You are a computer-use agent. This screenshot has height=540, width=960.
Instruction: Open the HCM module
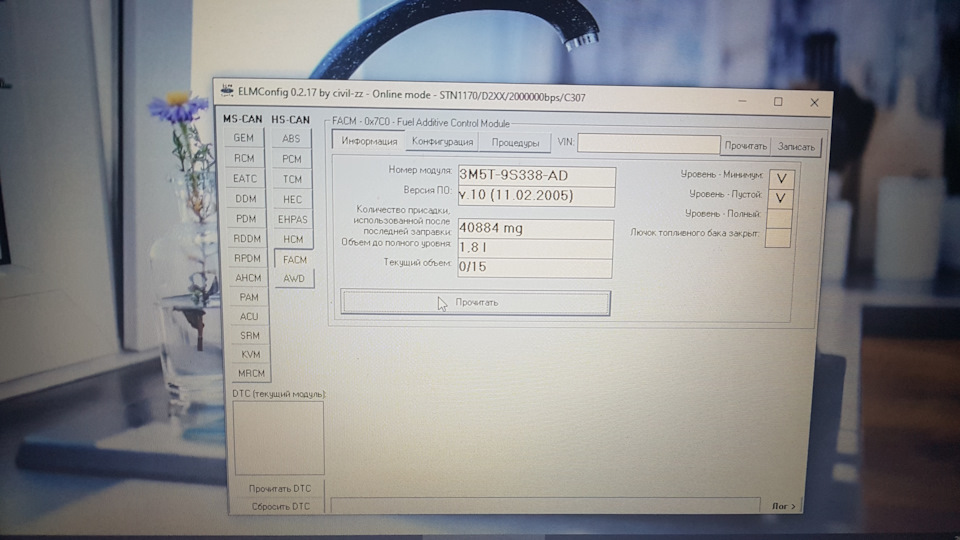point(293,239)
